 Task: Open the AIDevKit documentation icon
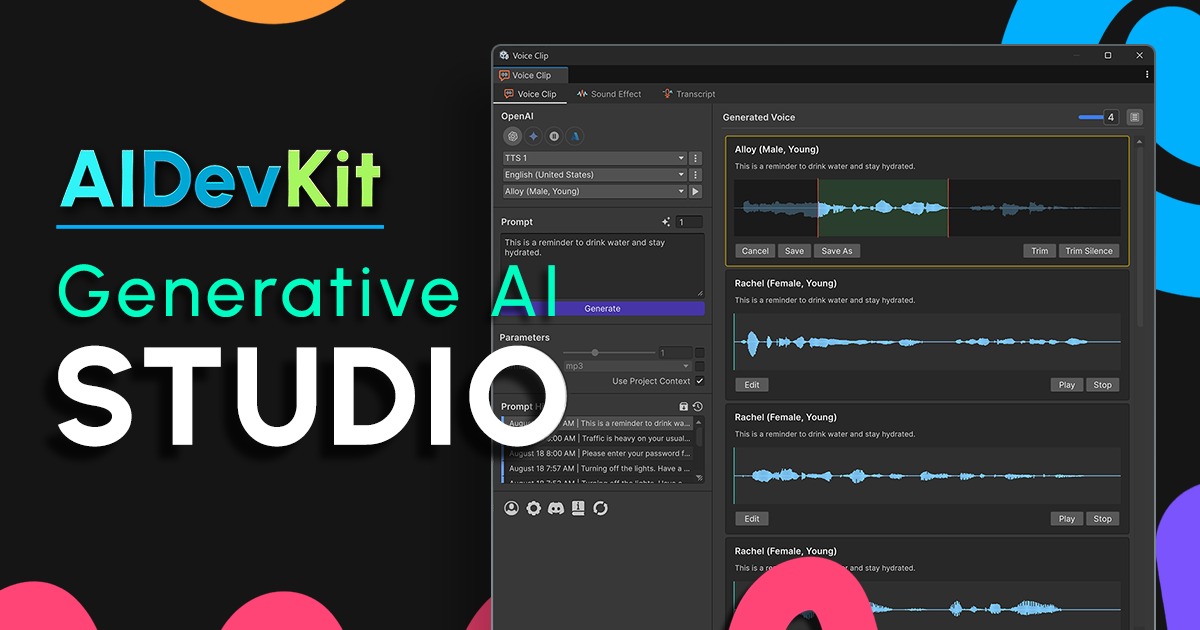click(x=577, y=508)
